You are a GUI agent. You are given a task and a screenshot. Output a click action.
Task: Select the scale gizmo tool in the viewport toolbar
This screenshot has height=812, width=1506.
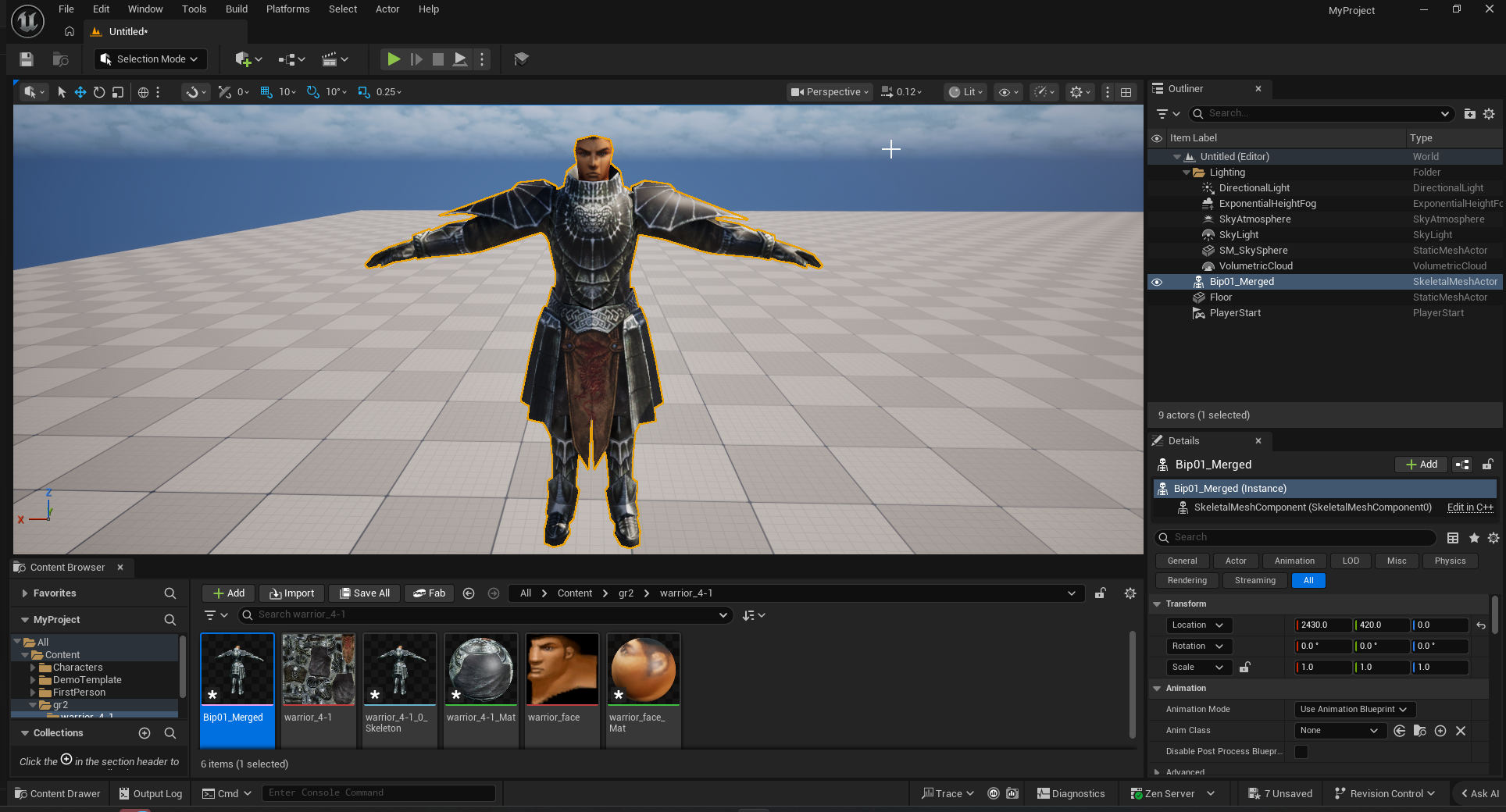pos(118,92)
